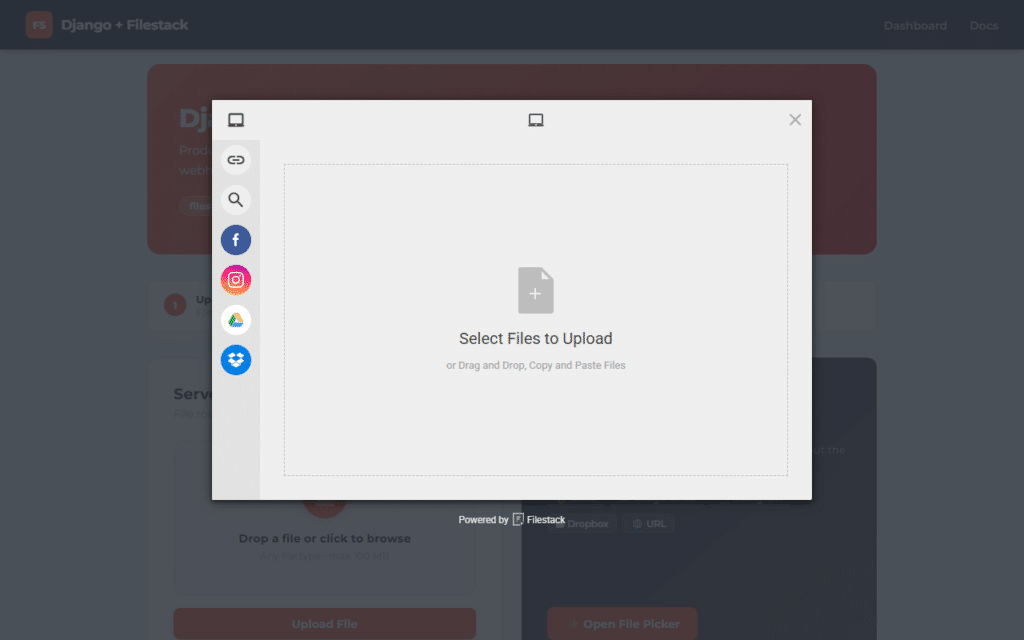Select Instagram source icon
Image resolution: width=1024 pixels, height=640 pixels.
click(x=236, y=280)
